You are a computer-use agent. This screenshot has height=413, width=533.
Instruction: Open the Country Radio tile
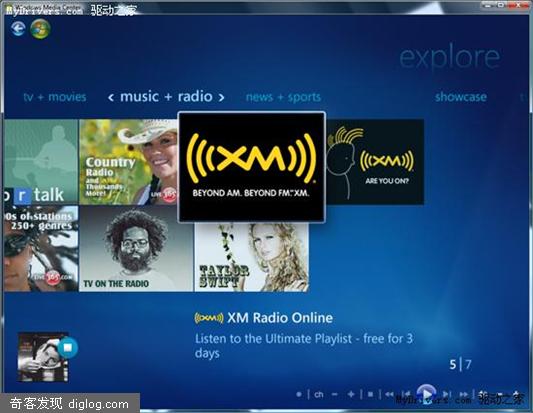[128, 162]
